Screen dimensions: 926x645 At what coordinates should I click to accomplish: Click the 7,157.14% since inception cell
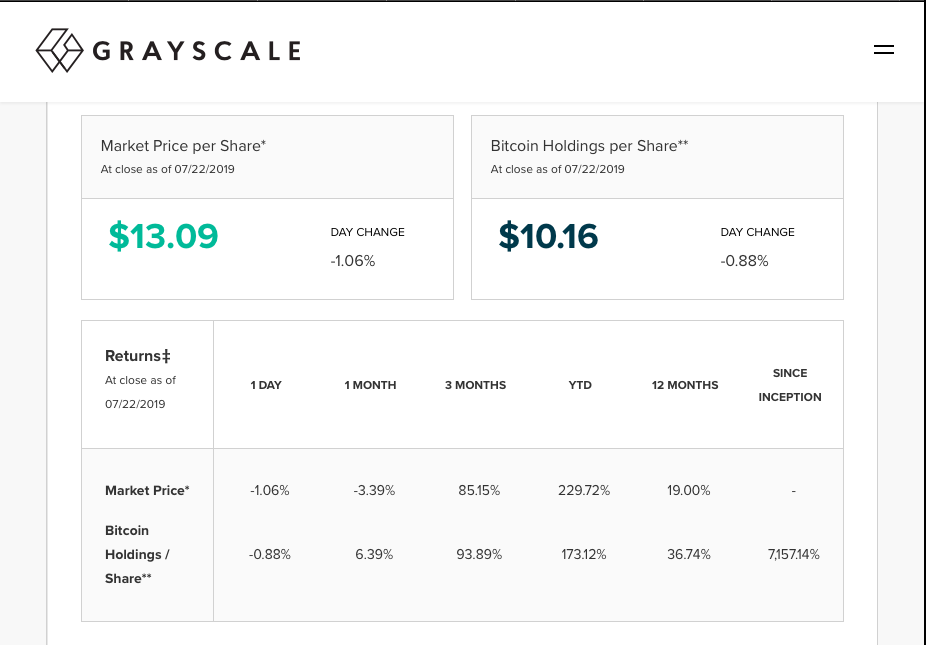pos(793,555)
